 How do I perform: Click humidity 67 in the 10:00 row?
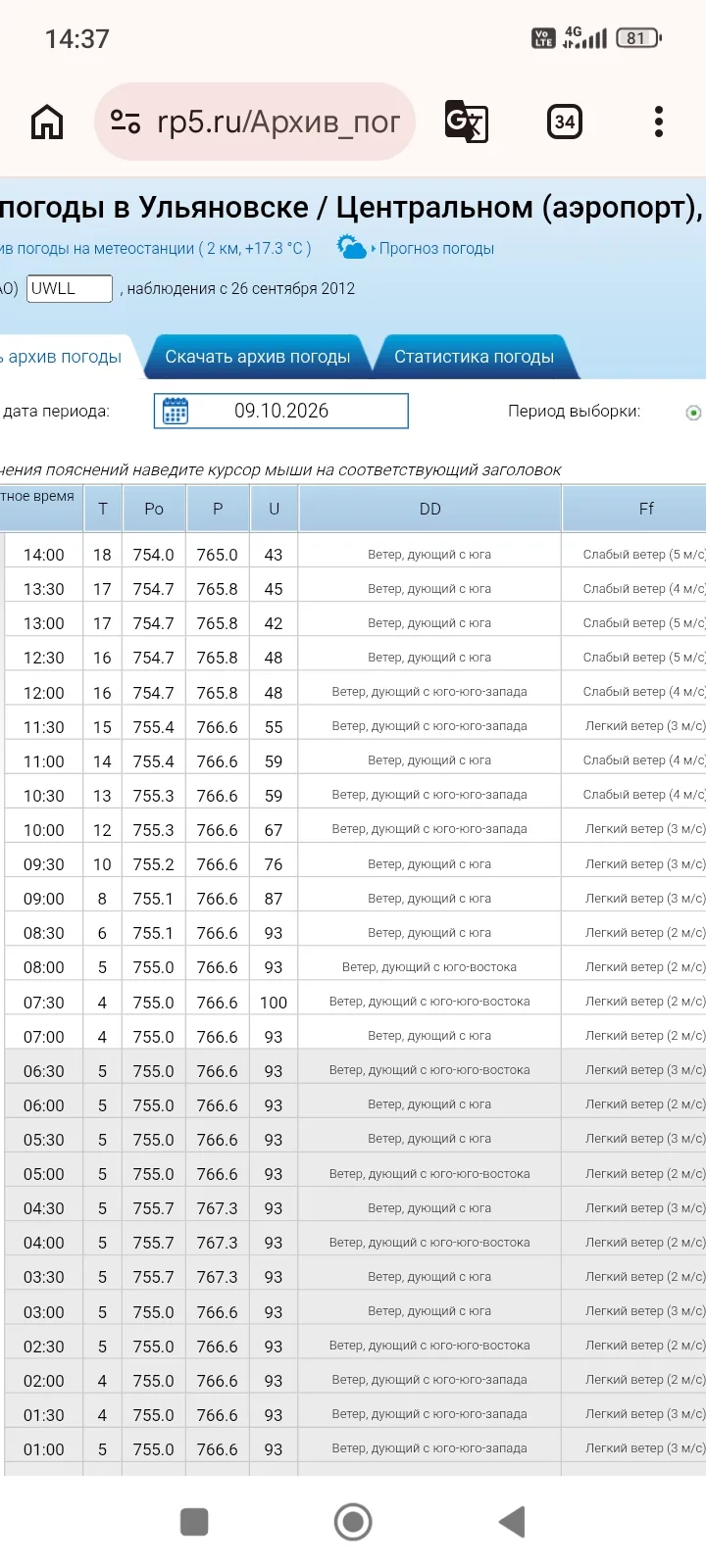[x=274, y=830]
